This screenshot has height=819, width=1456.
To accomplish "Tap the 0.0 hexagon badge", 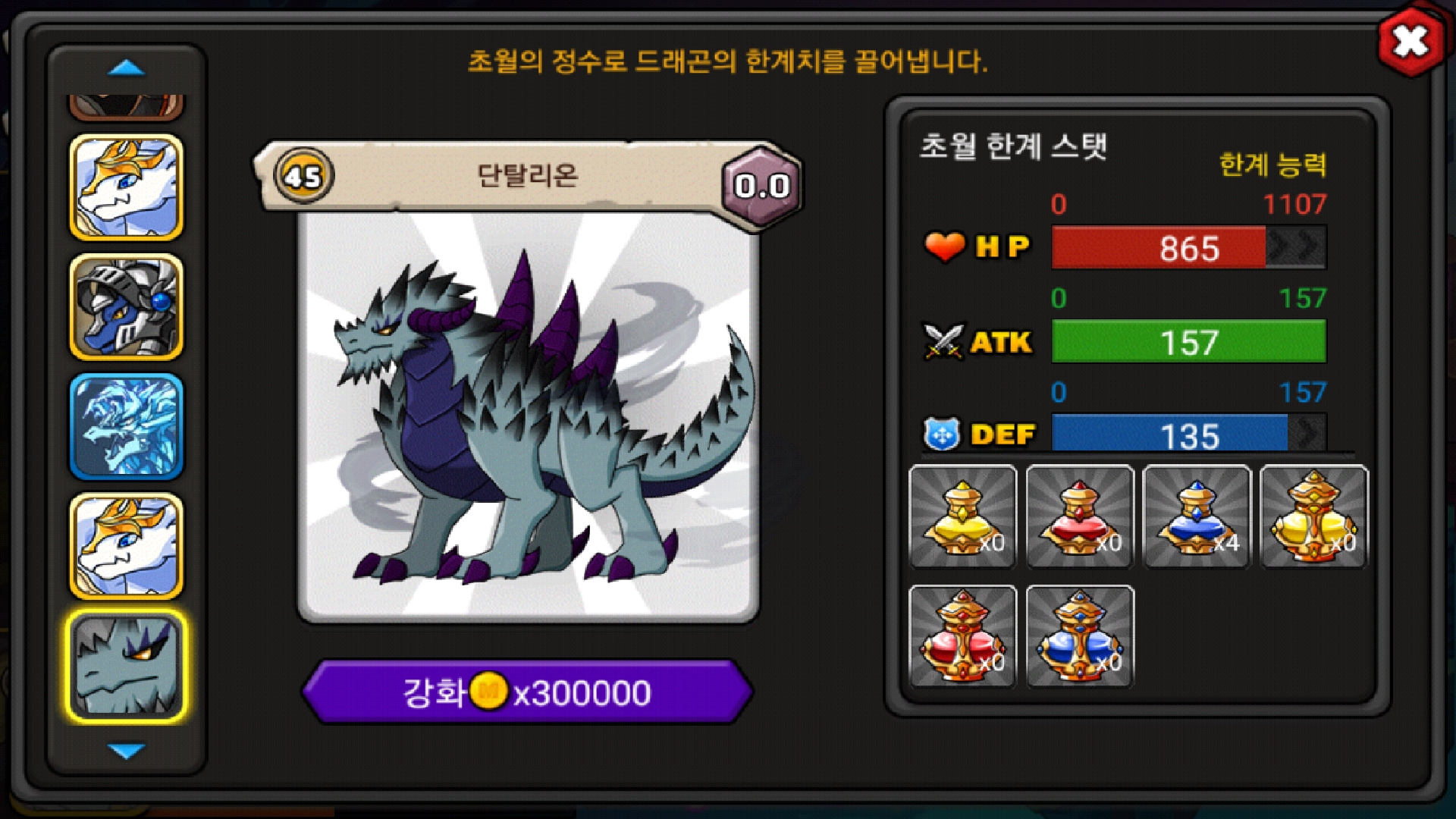I will [762, 186].
